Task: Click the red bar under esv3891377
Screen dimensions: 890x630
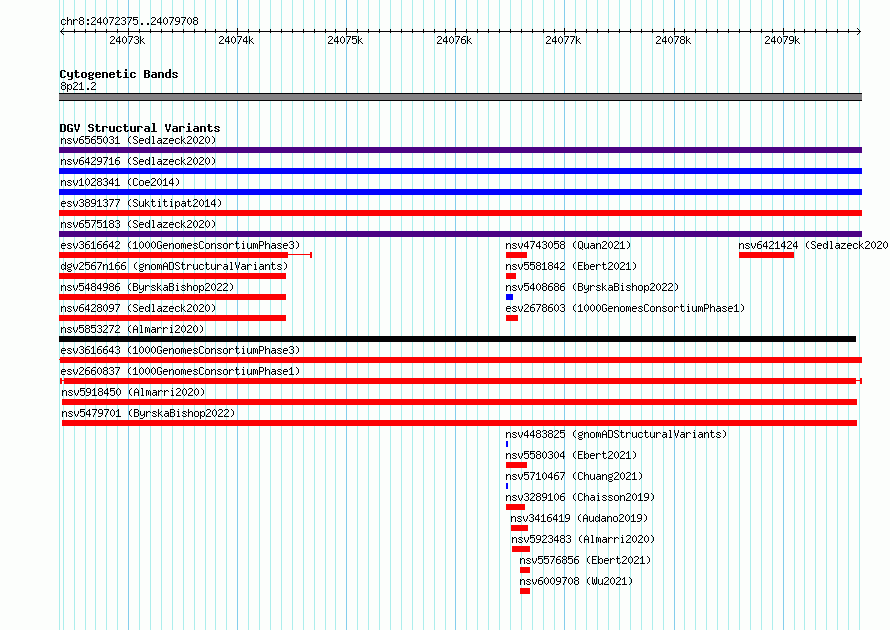Action: click(460, 213)
